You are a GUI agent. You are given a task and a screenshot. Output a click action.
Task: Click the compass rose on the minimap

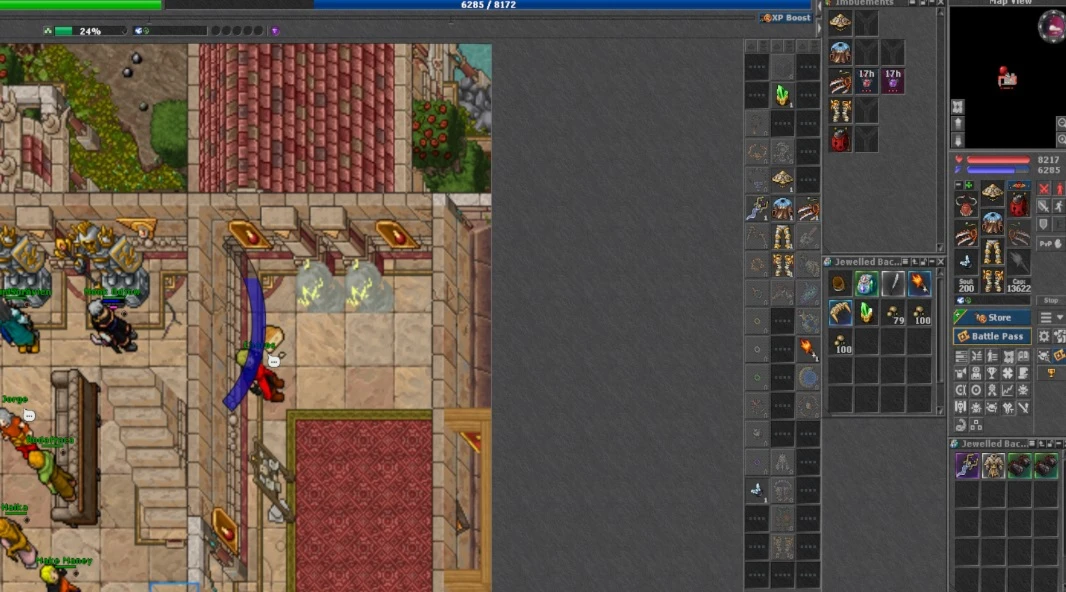pyautogui.click(x=1051, y=25)
